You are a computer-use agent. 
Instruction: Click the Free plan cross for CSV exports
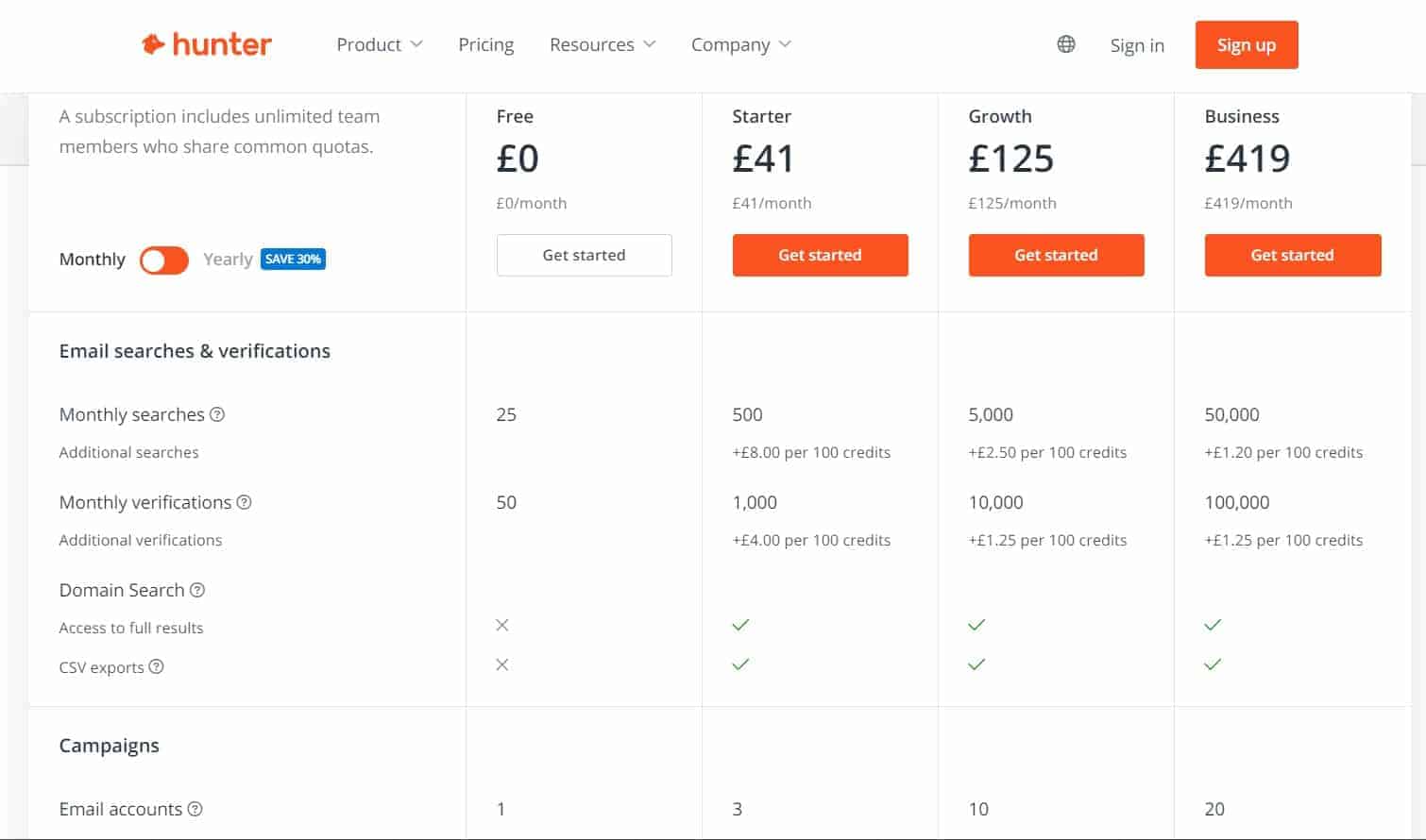pyautogui.click(x=502, y=664)
